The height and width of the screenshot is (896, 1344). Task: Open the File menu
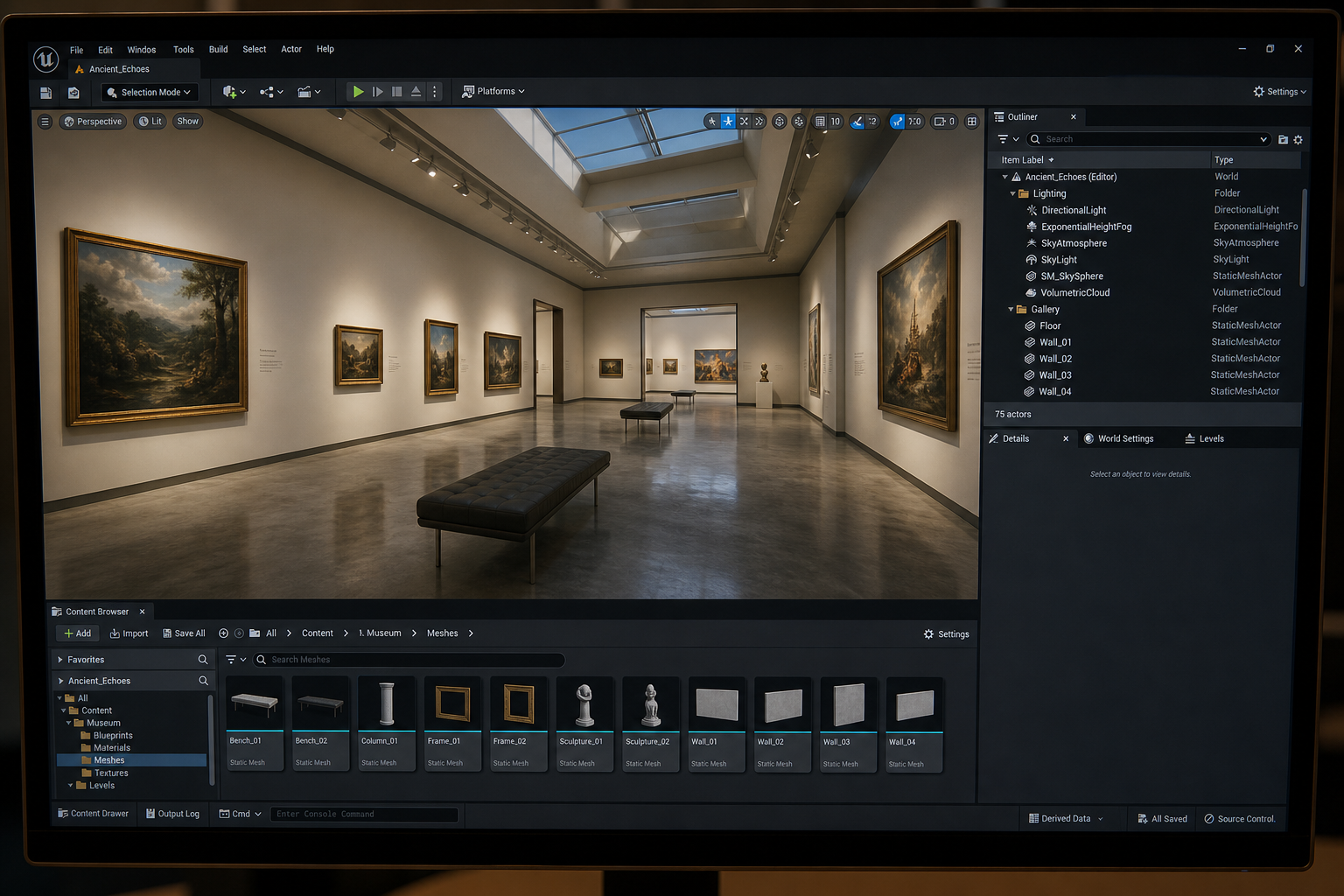[77, 50]
